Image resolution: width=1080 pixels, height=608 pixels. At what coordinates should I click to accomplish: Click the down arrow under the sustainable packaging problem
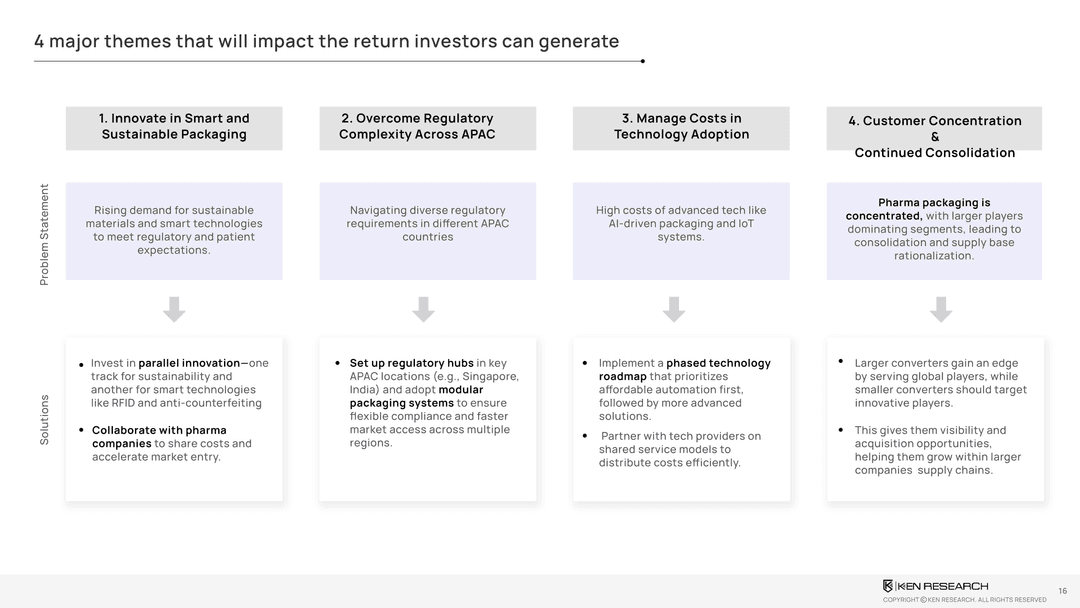[174, 309]
